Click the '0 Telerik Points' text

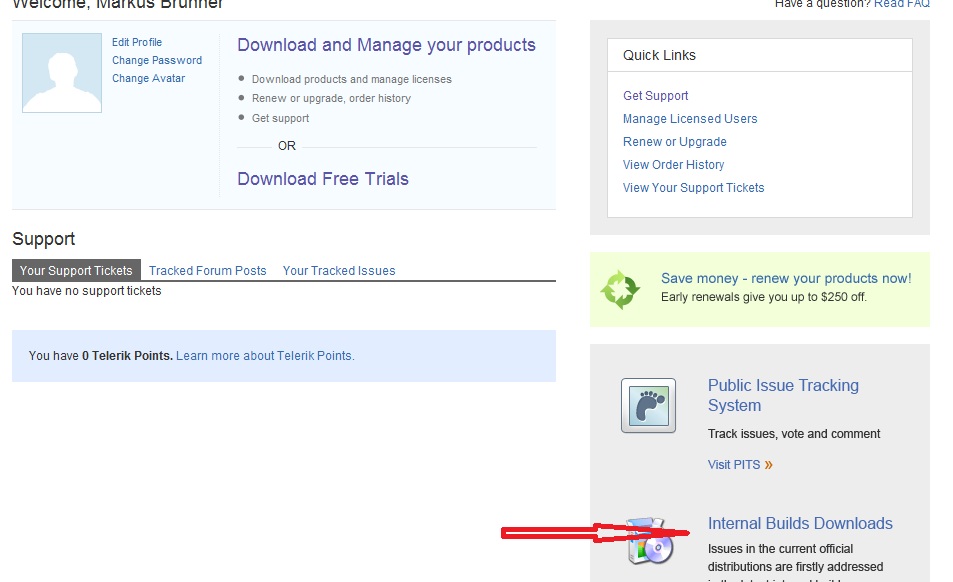tap(128, 356)
